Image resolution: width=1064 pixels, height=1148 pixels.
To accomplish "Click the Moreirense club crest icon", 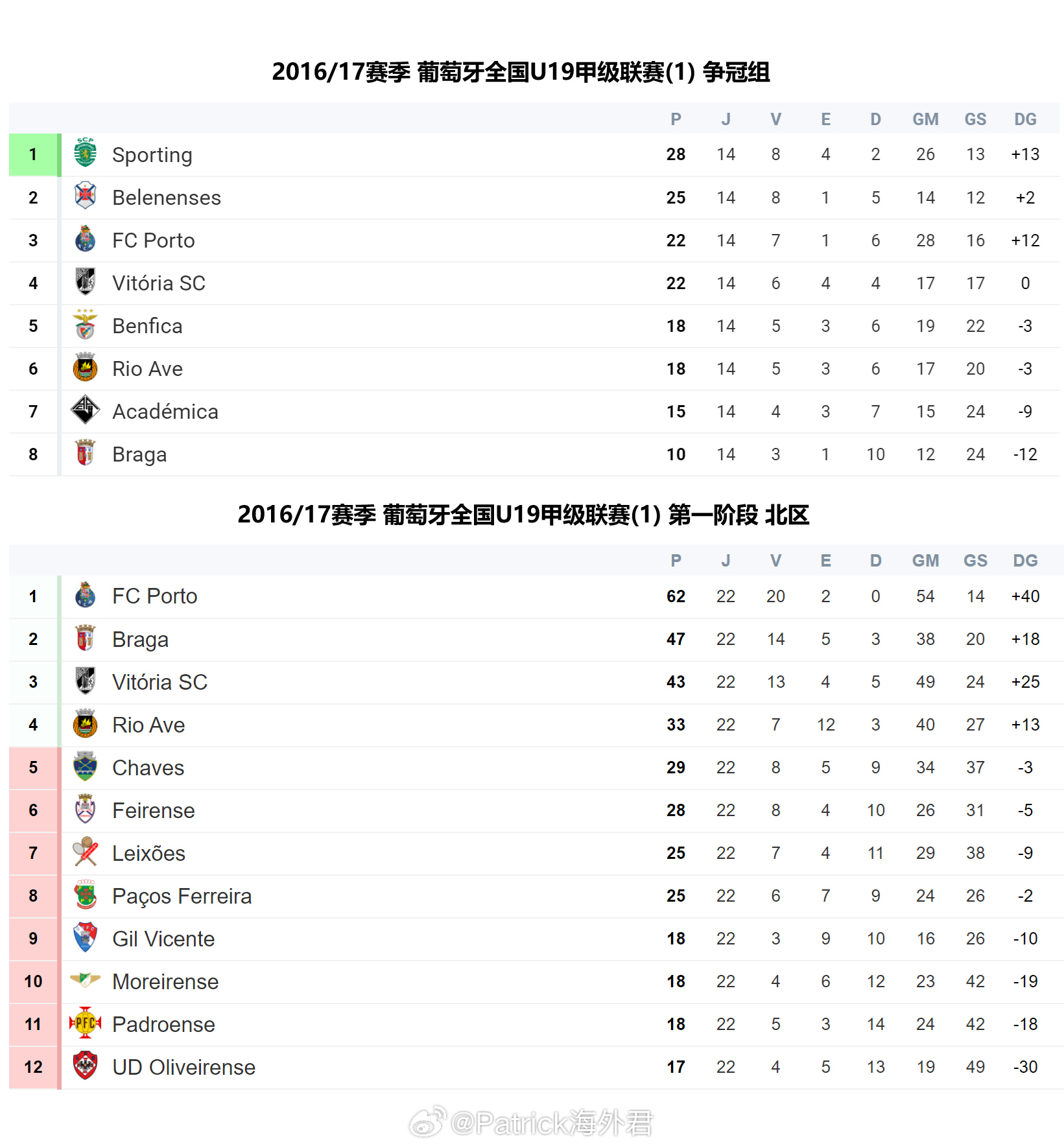I will coord(85,980).
